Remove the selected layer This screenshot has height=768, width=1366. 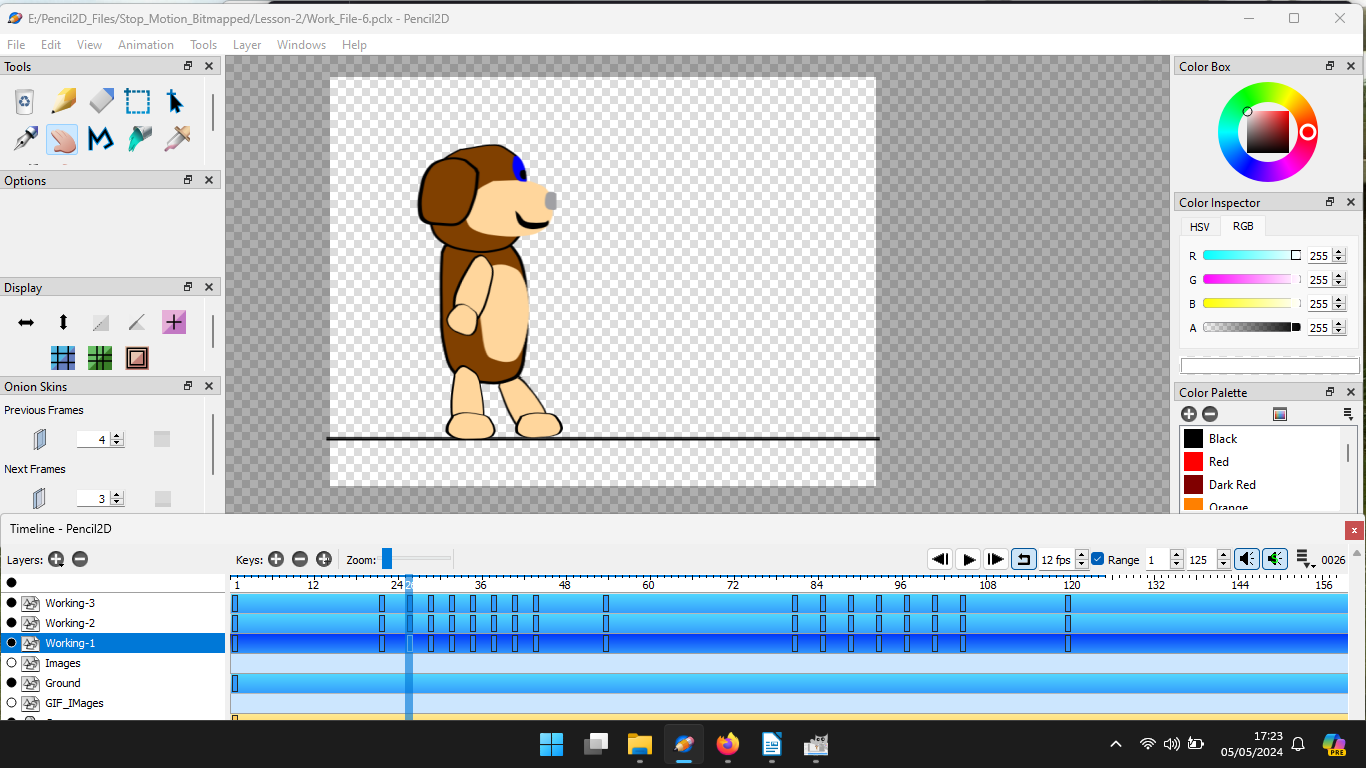click(80, 559)
